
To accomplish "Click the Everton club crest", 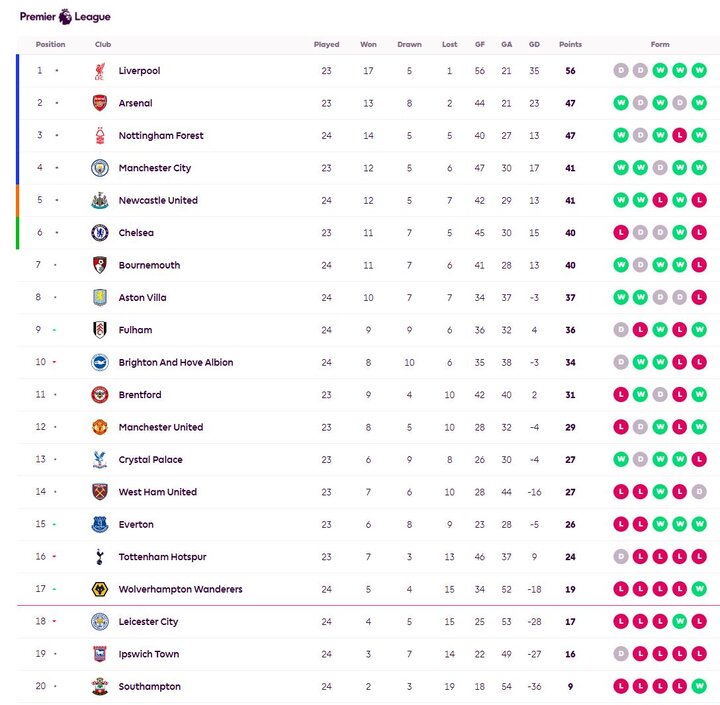I will (x=99, y=524).
